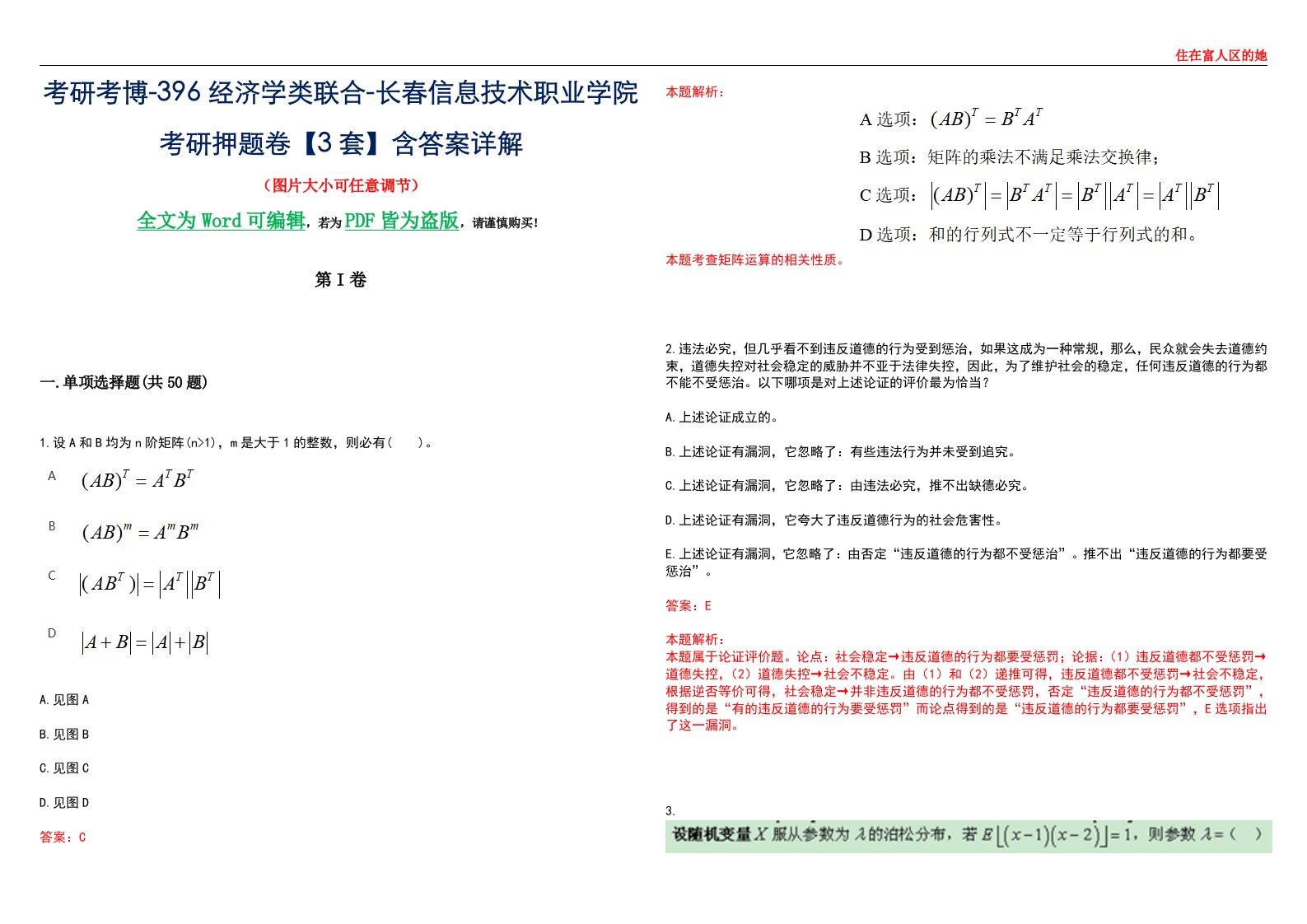Click formula C with determinant |(AB^T)|
Viewport: 1307px width, 924px height.
[x=149, y=584]
